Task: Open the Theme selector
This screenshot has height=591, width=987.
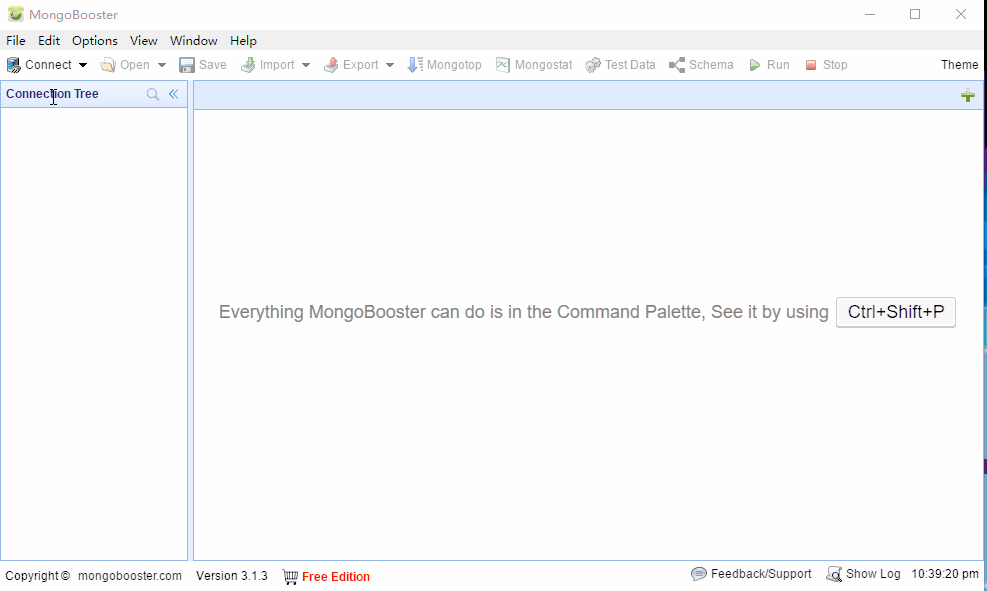Action: pyautogui.click(x=959, y=65)
